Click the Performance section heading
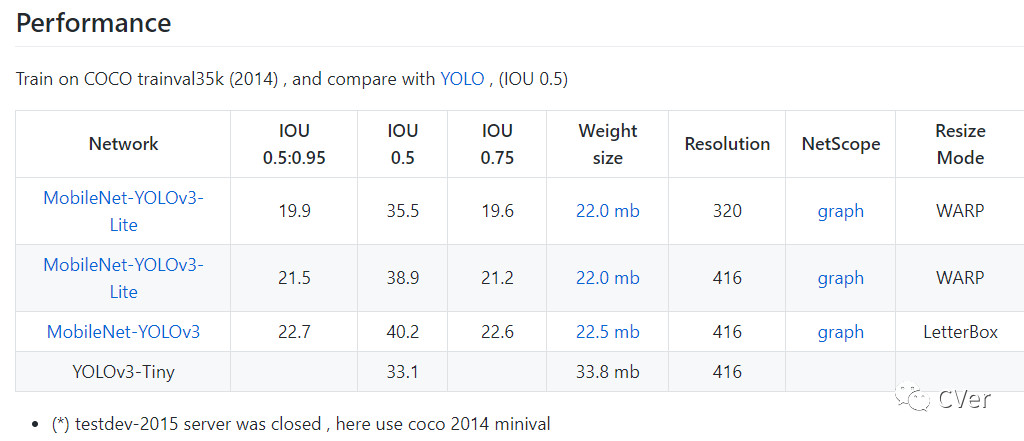The height and width of the screenshot is (441, 1024). tap(94, 23)
